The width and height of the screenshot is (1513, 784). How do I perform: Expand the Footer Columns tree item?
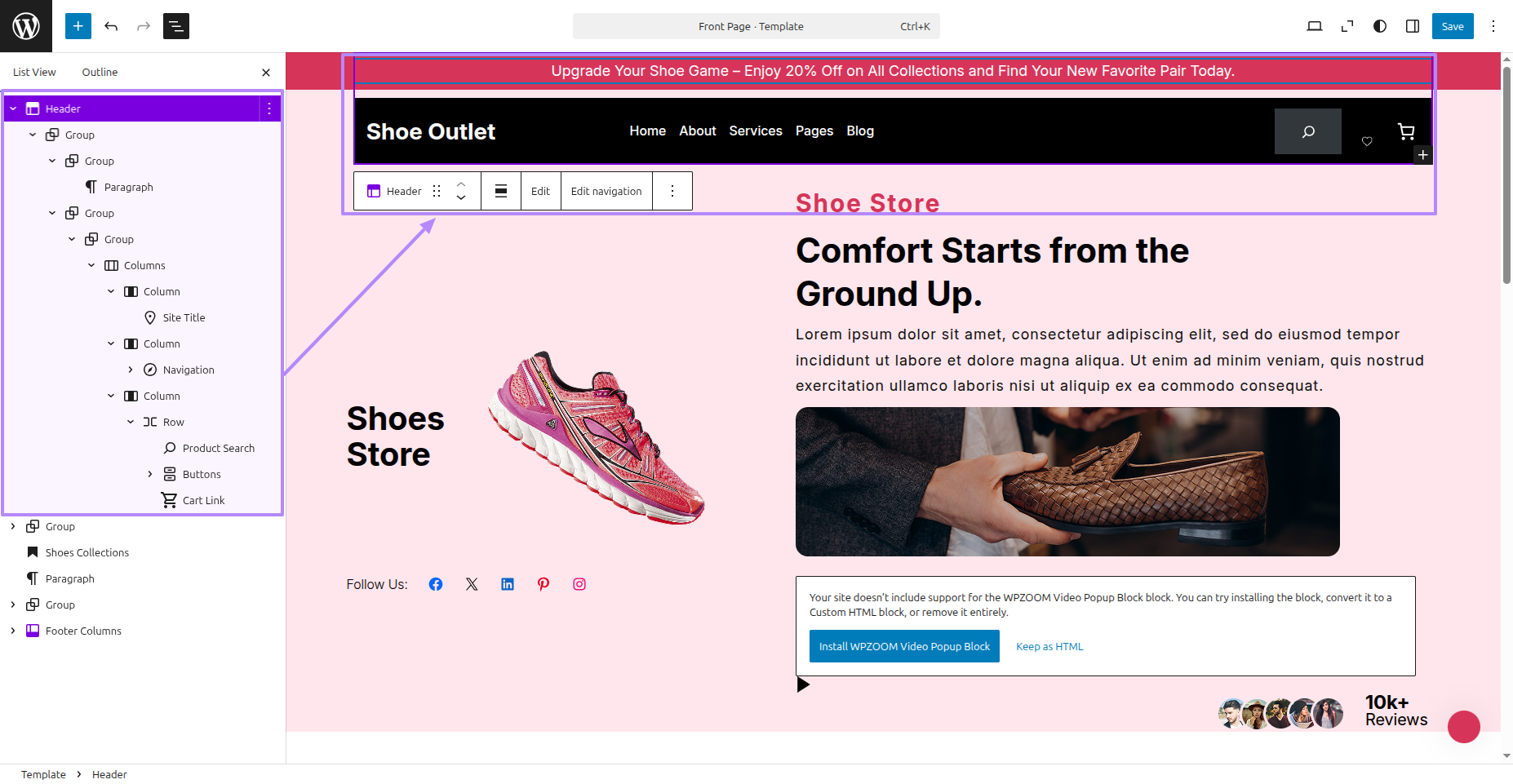(13, 631)
